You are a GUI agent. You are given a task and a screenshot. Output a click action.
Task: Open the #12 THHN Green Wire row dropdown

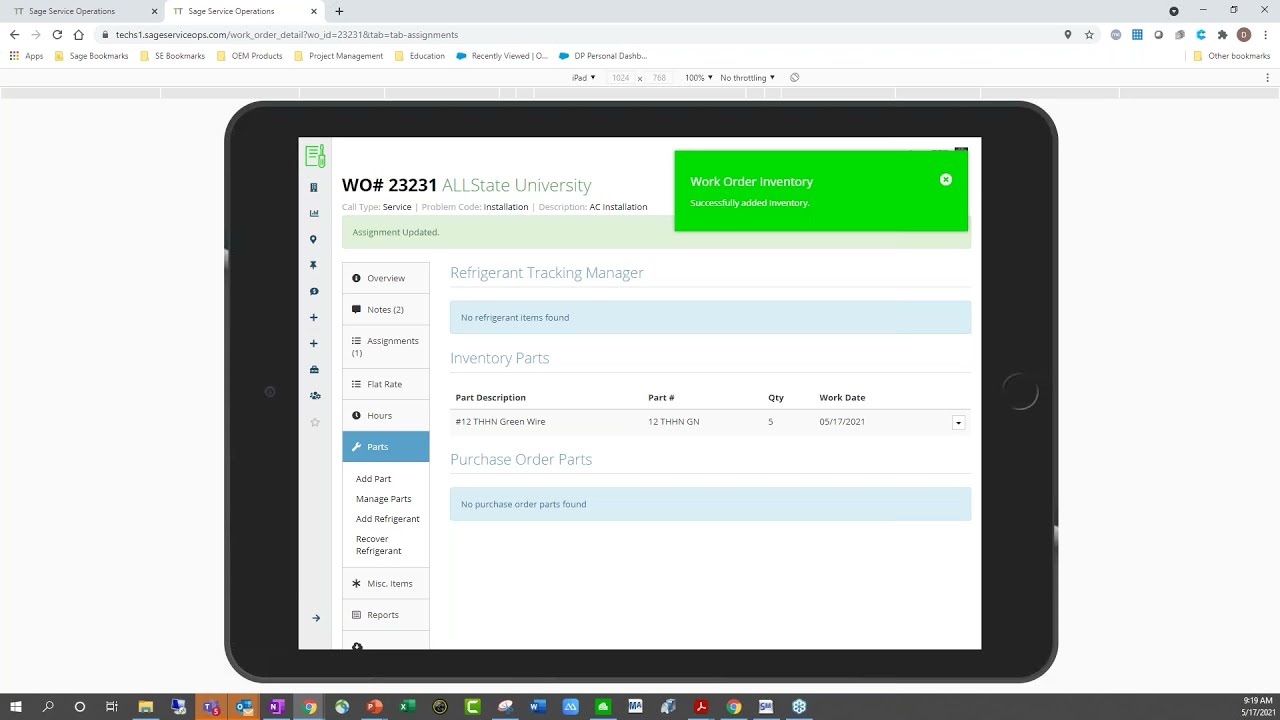[x=958, y=423]
